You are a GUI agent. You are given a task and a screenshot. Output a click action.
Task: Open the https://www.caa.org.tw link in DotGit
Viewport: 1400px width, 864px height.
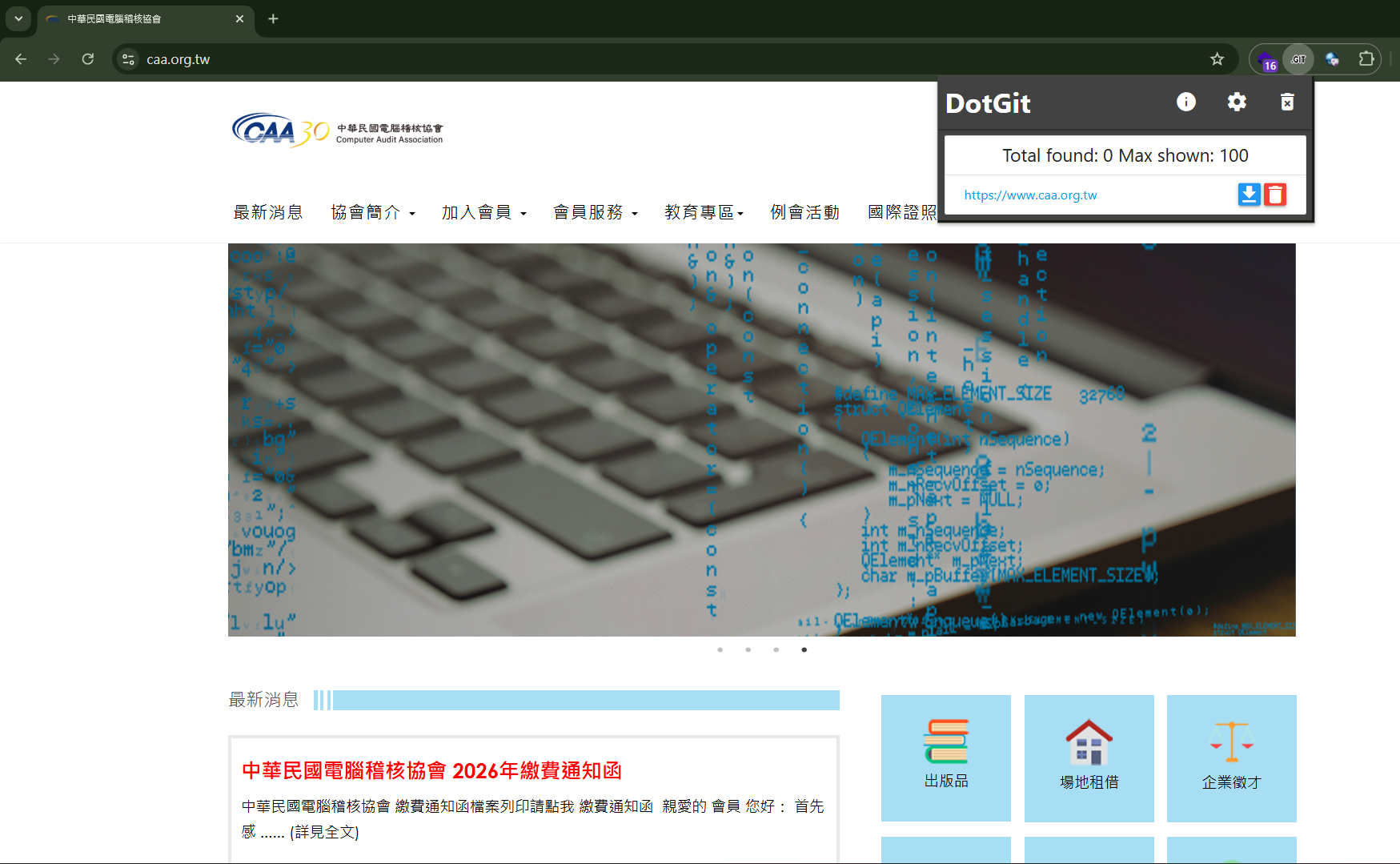[1030, 195]
